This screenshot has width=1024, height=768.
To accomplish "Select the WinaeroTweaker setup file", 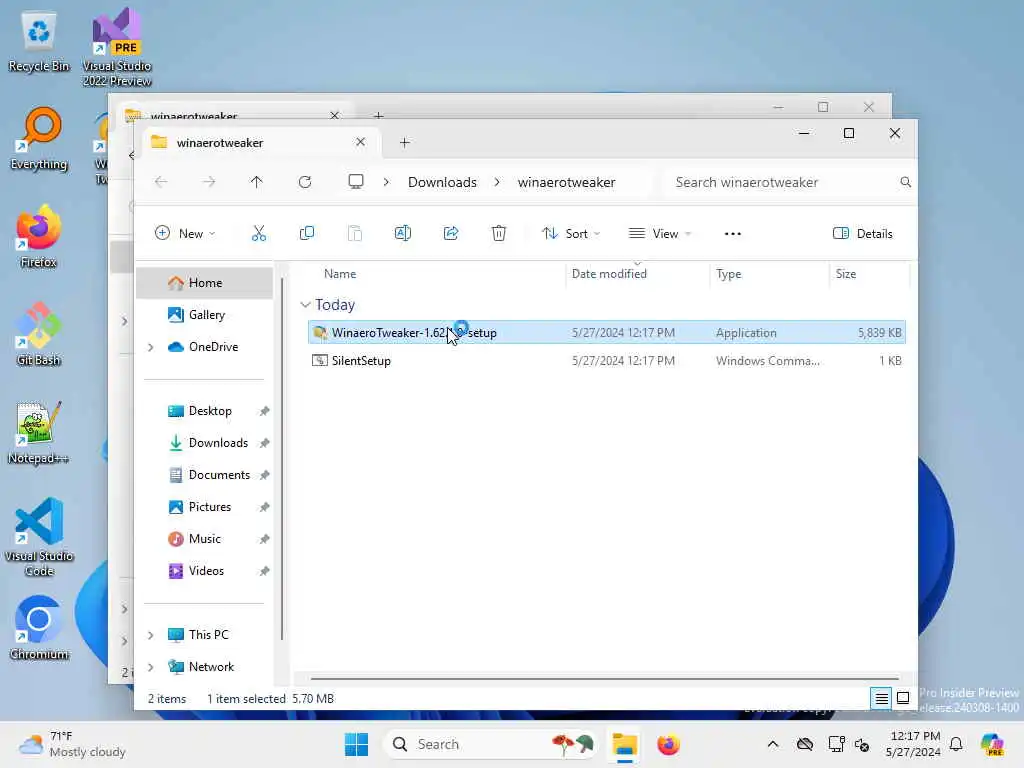I will pos(607,332).
